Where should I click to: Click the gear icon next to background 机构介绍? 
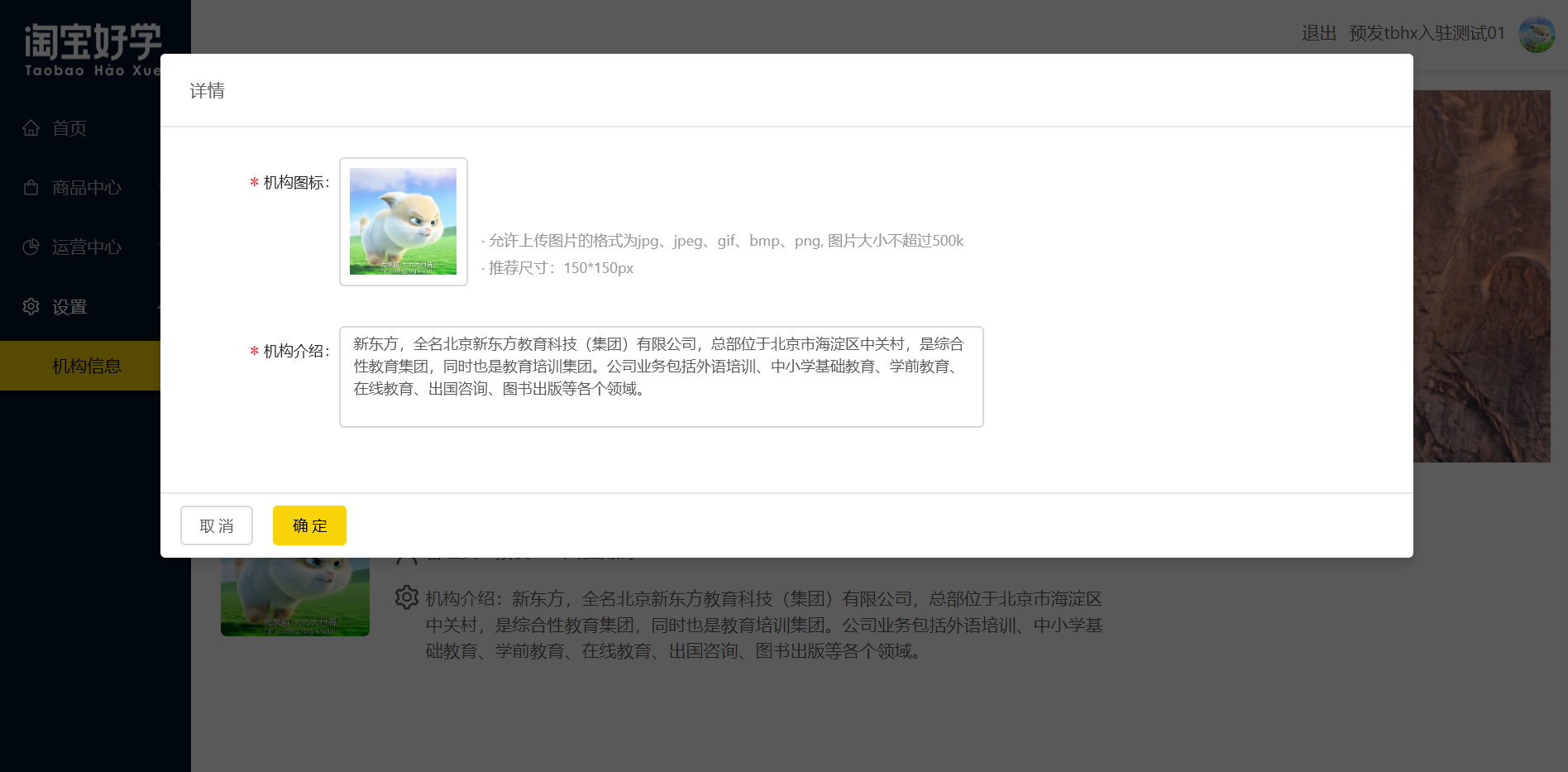(407, 597)
